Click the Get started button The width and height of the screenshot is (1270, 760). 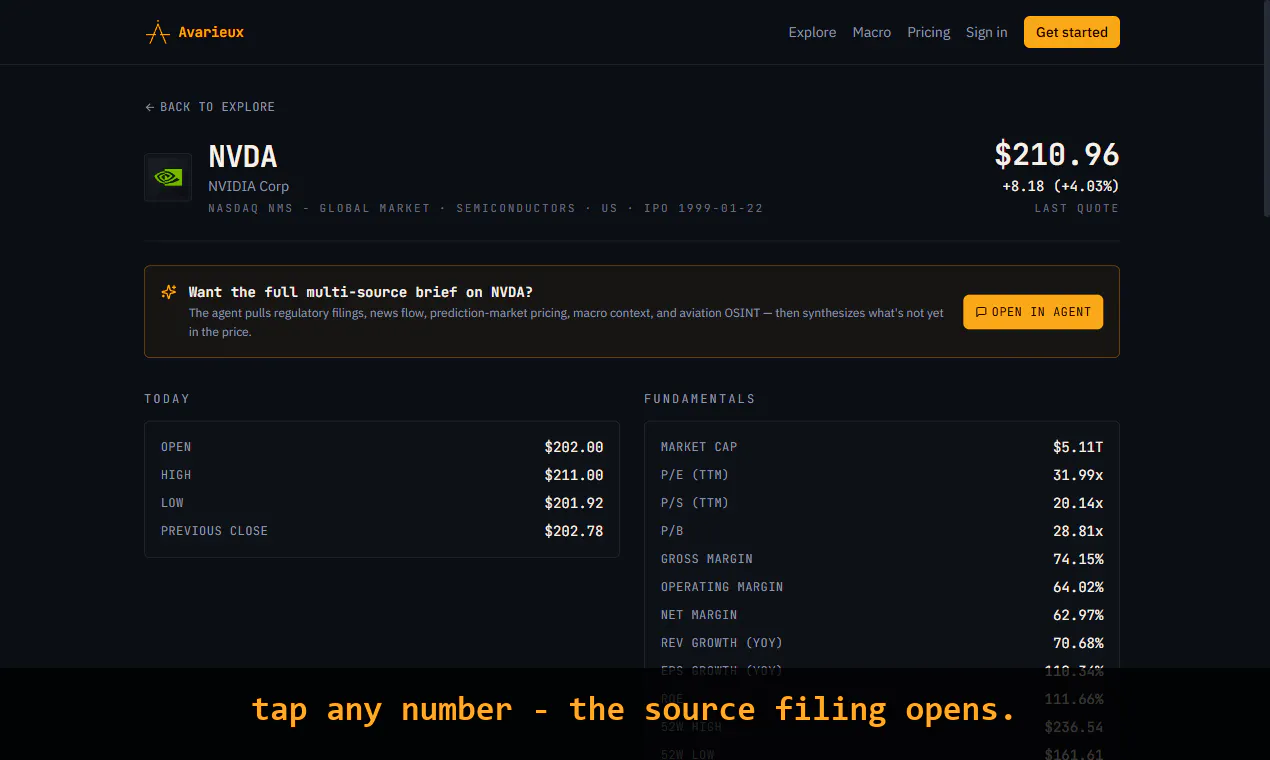pos(1072,32)
